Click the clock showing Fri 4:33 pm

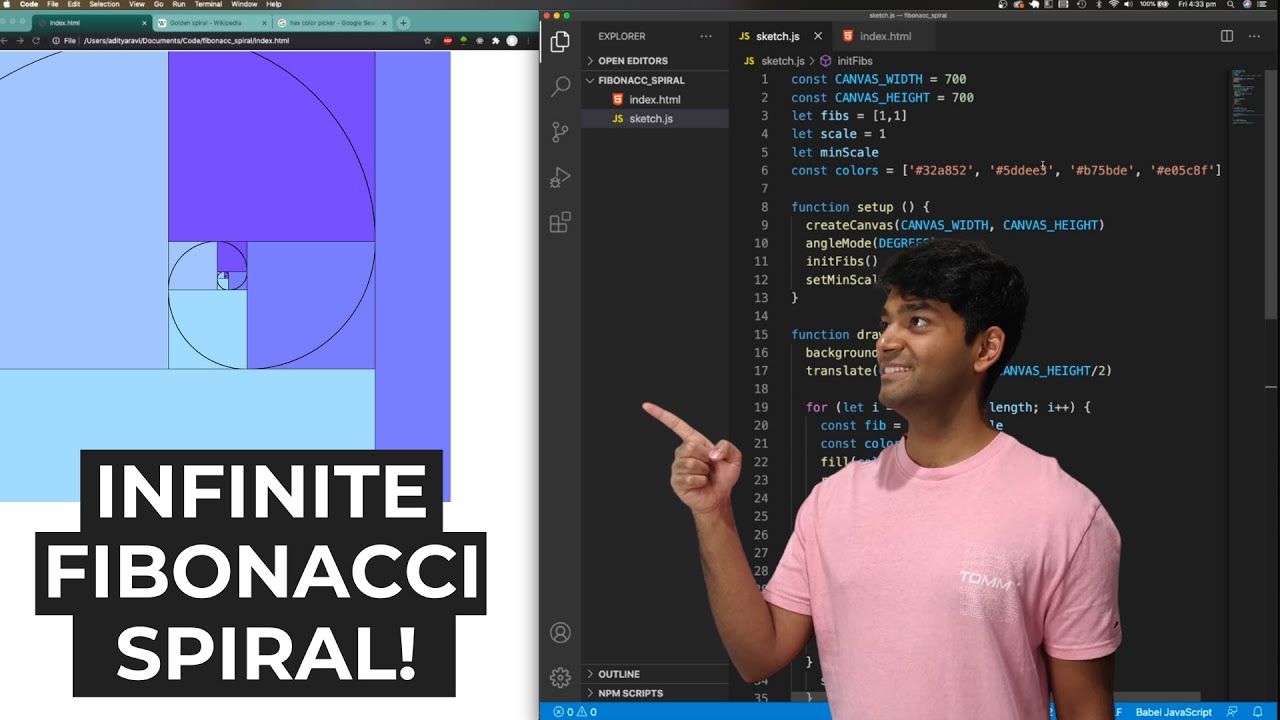[1196, 4]
